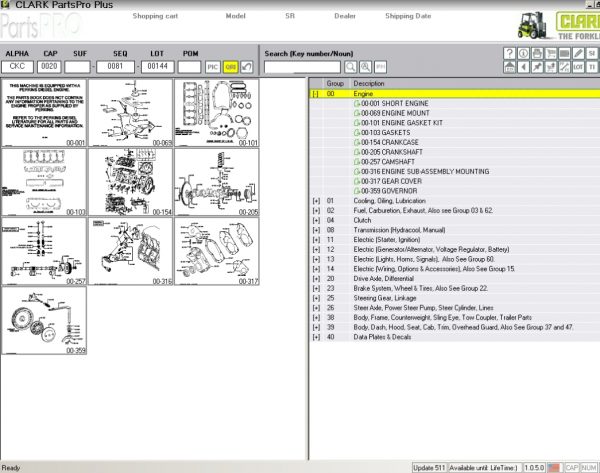600x473 pixels.
Task: Click the pushpin icon
Action: 537,67
